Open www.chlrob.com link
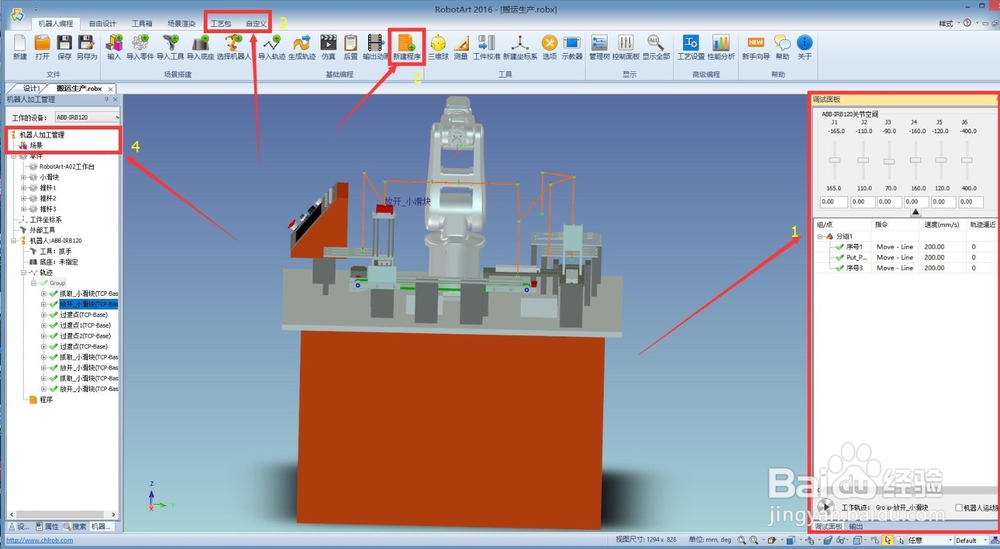Image resolution: width=1000 pixels, height=549 pixels. [40, 540]
